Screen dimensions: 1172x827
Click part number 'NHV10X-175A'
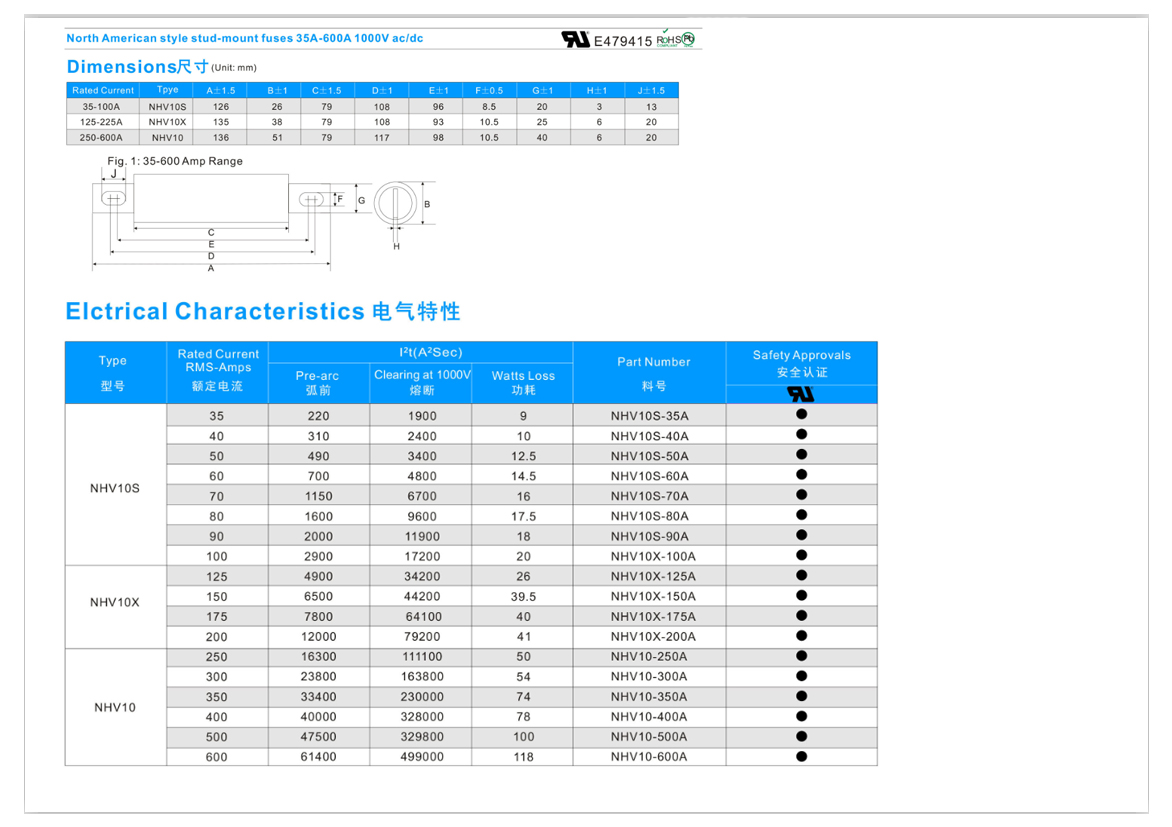tap(653, 617)
